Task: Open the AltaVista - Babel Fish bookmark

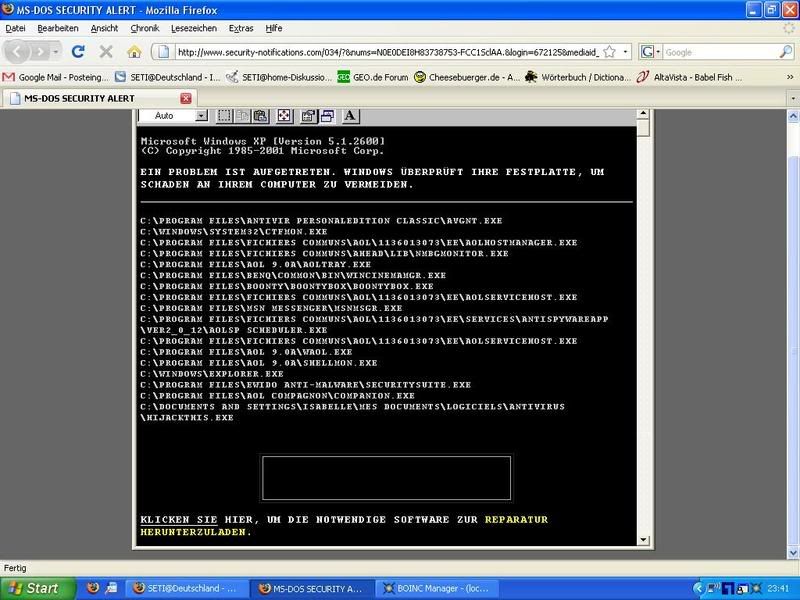Action: (x=690, y=77)
